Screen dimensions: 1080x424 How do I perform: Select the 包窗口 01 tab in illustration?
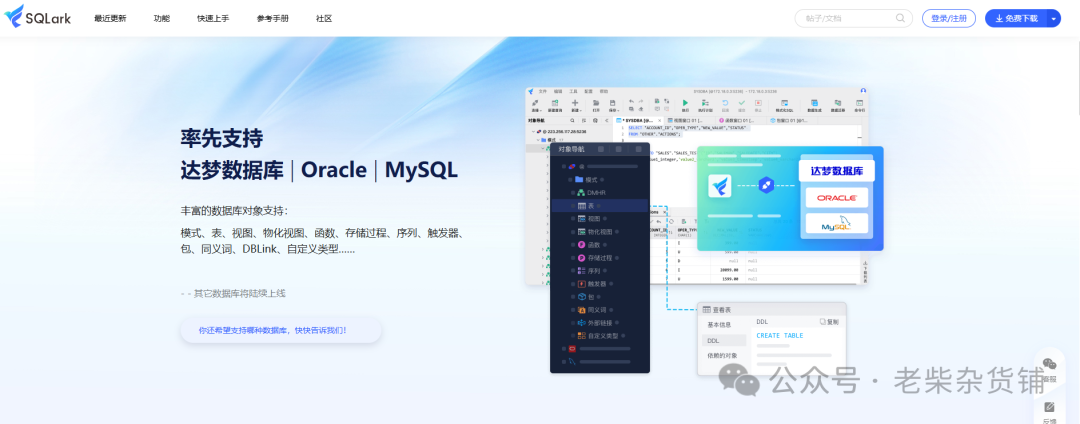coord(792,120)
